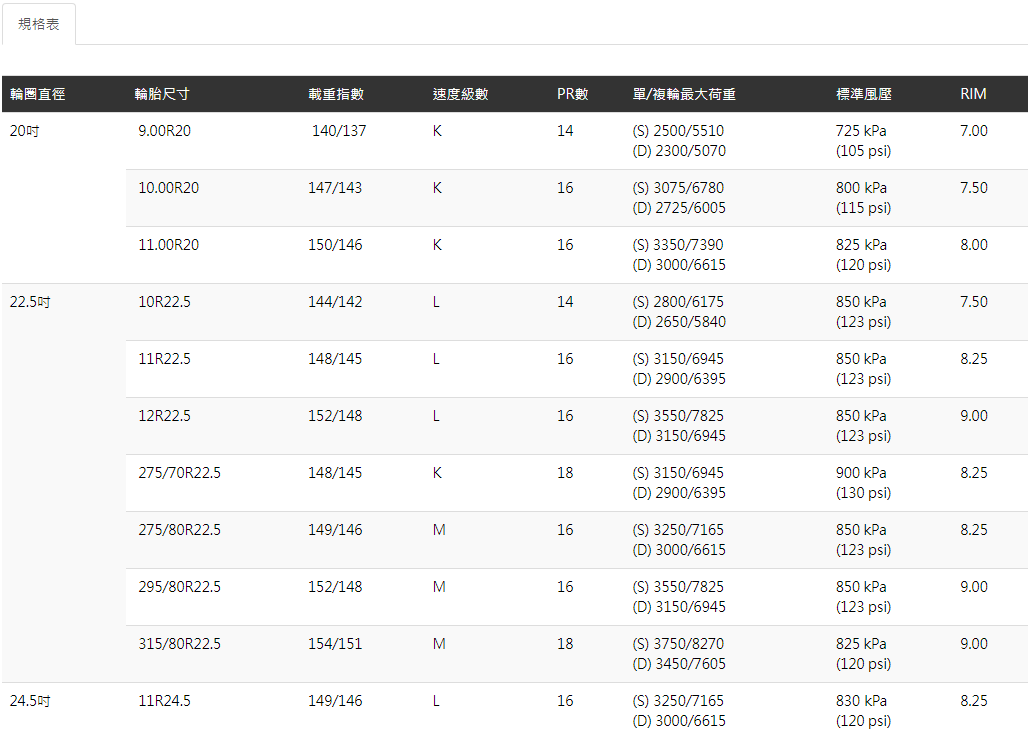
Task: Select the 10.00R20 tire size cell
Action: (168, 188)
